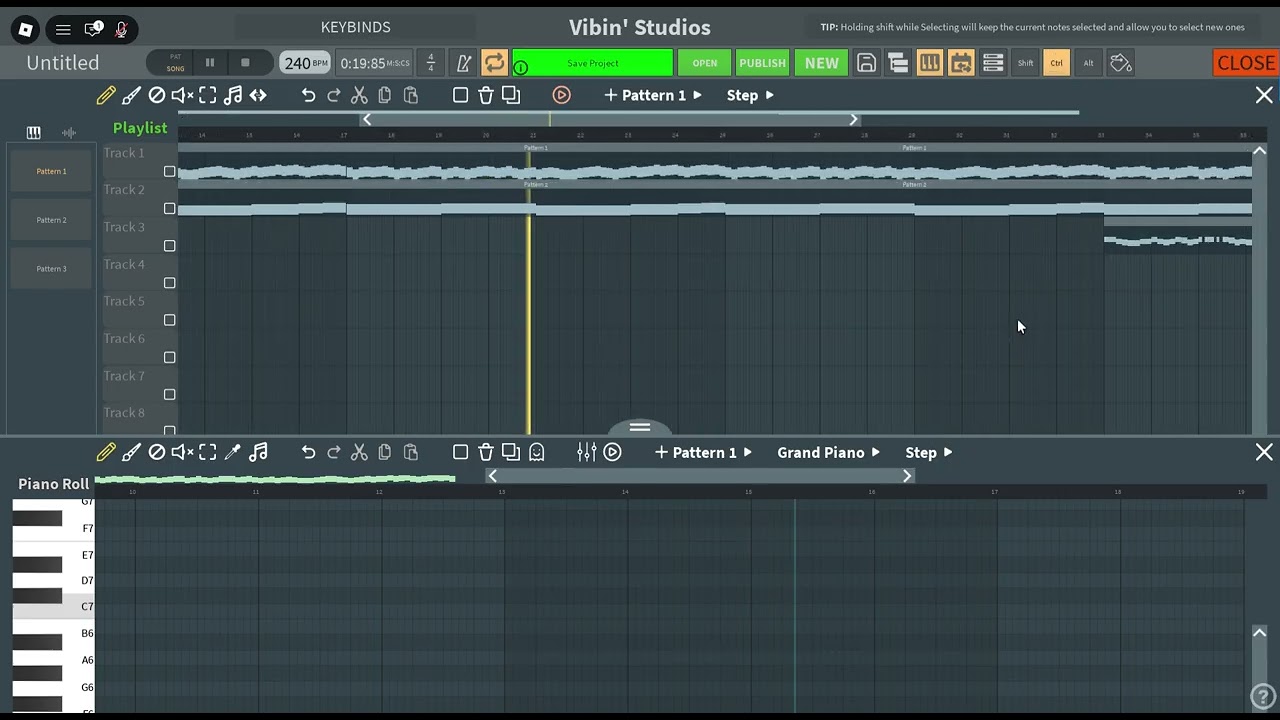Viewport: 1280px width, 720px height.
Task: Click the orange play-circle icon in Playlist toolbar
Action: pyautogui.click(x=561, y=95)
